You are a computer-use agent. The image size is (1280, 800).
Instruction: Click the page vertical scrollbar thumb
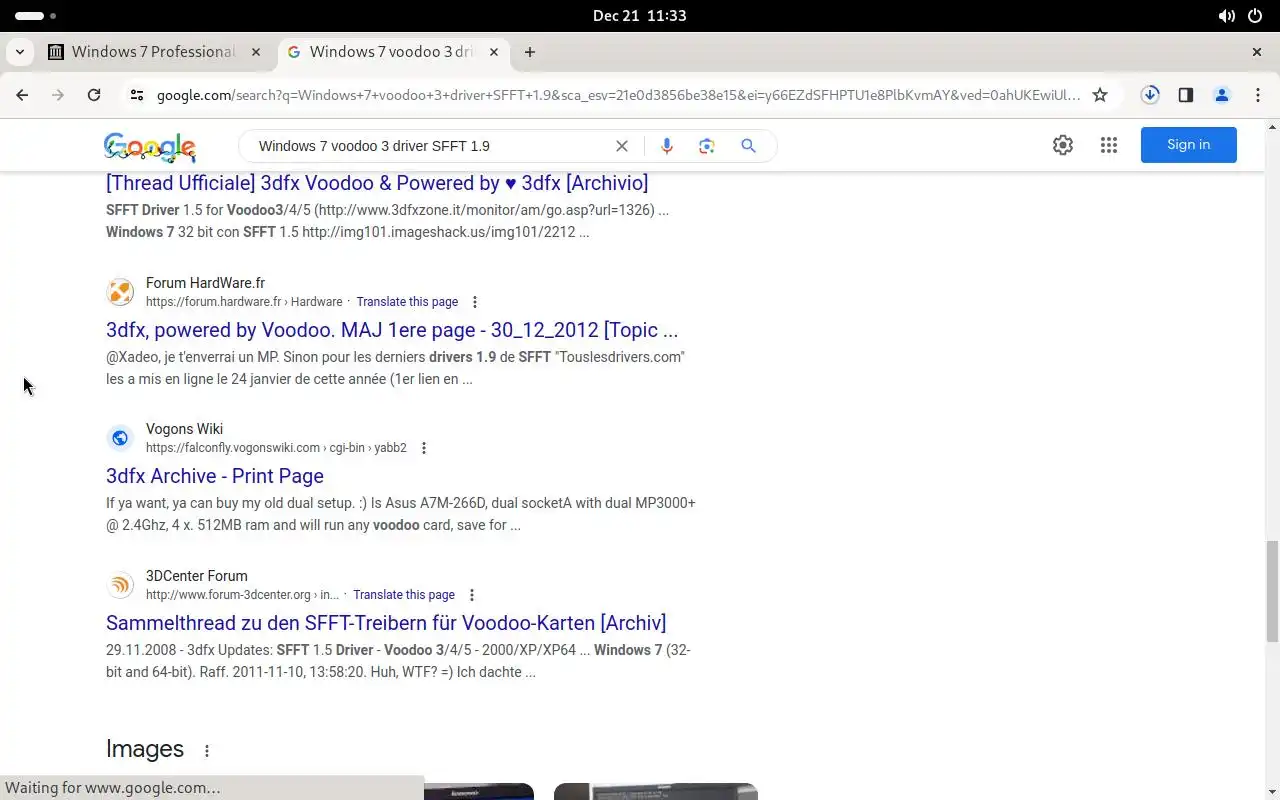tap(1272, 592)
